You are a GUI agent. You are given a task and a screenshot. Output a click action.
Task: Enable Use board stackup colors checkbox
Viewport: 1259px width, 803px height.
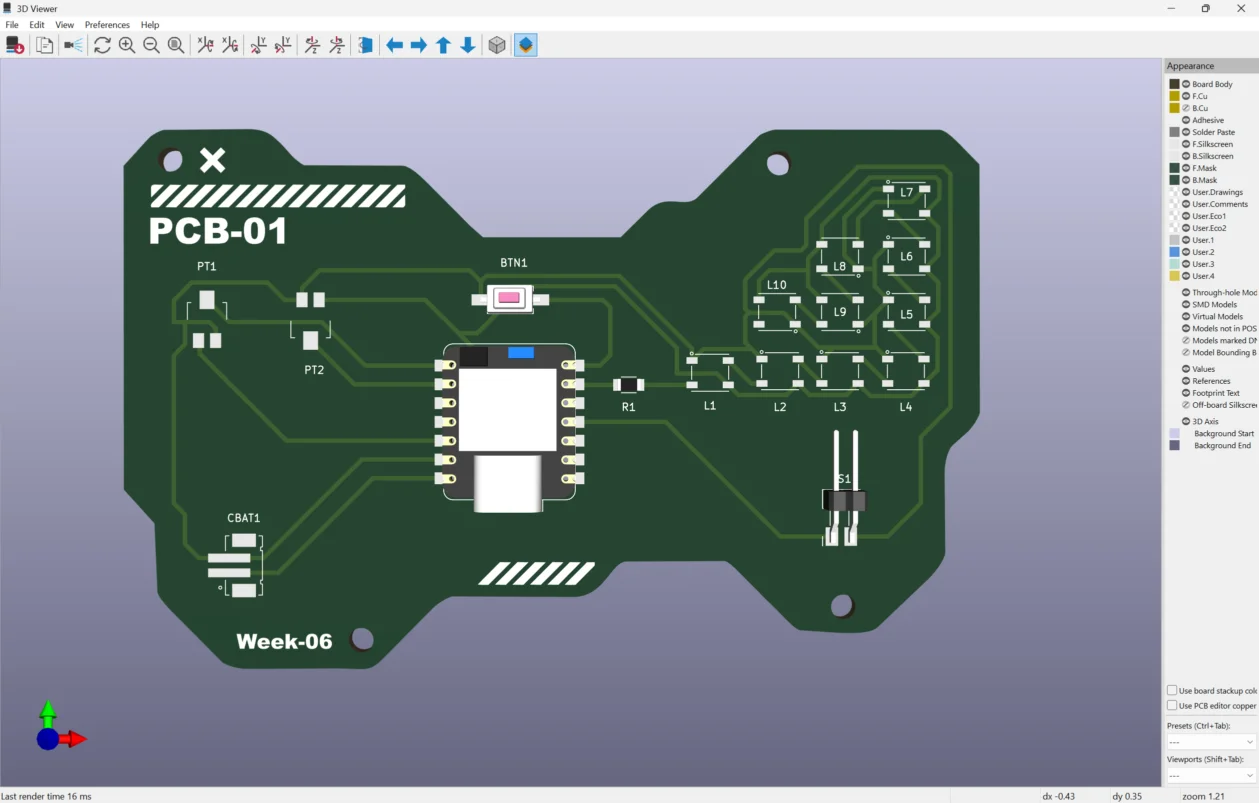[x=1172, y=691]
